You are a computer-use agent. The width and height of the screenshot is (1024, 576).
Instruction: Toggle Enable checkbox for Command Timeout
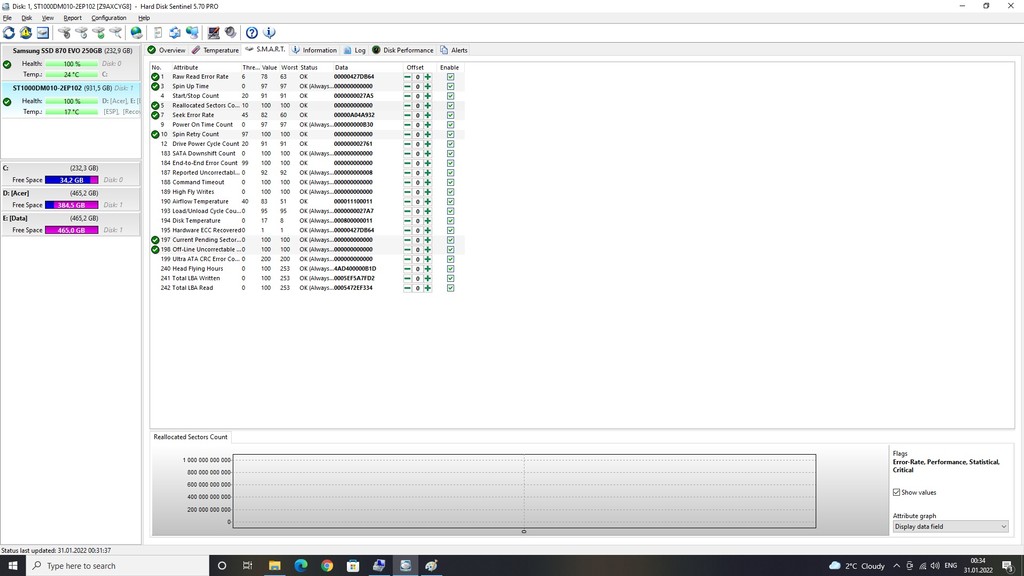click(x=451, y=182)
